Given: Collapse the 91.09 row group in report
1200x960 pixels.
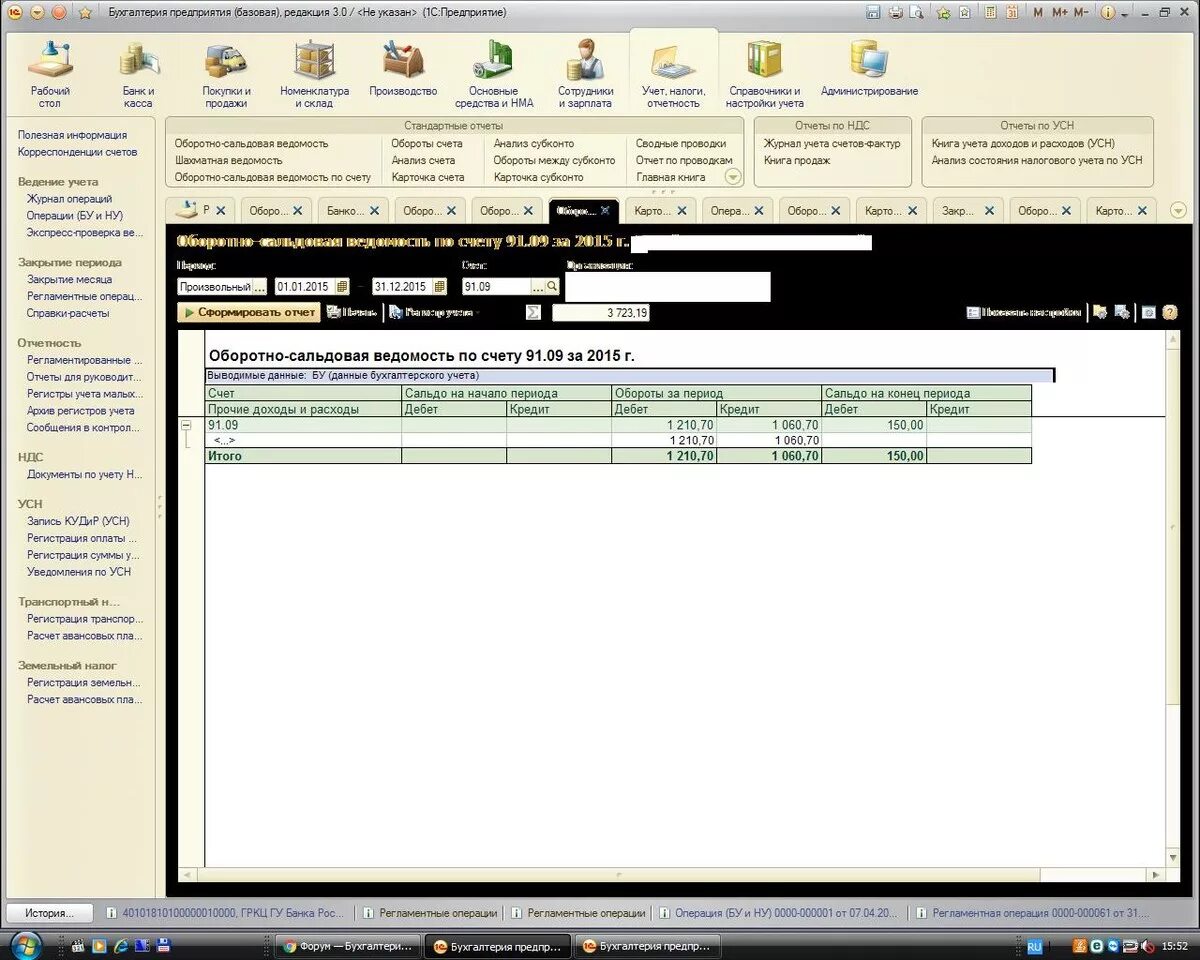Looking at the screenshot, I should pyautogui.click(x=186, y=425).
